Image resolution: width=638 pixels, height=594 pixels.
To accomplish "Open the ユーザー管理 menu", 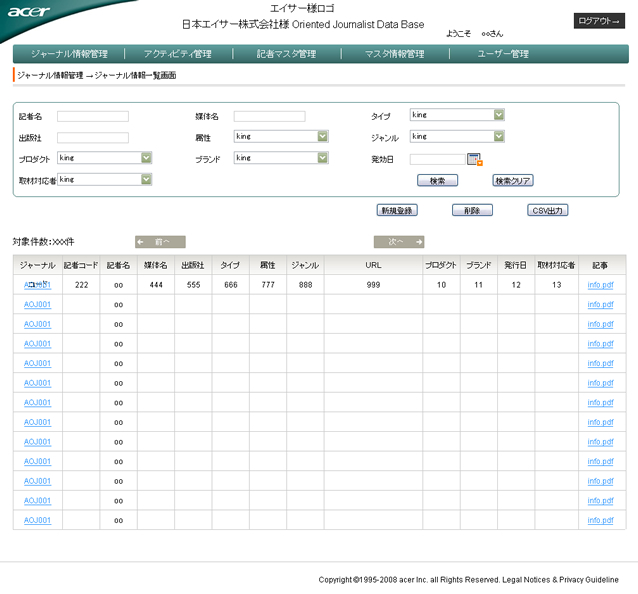I will pos(503,54).
